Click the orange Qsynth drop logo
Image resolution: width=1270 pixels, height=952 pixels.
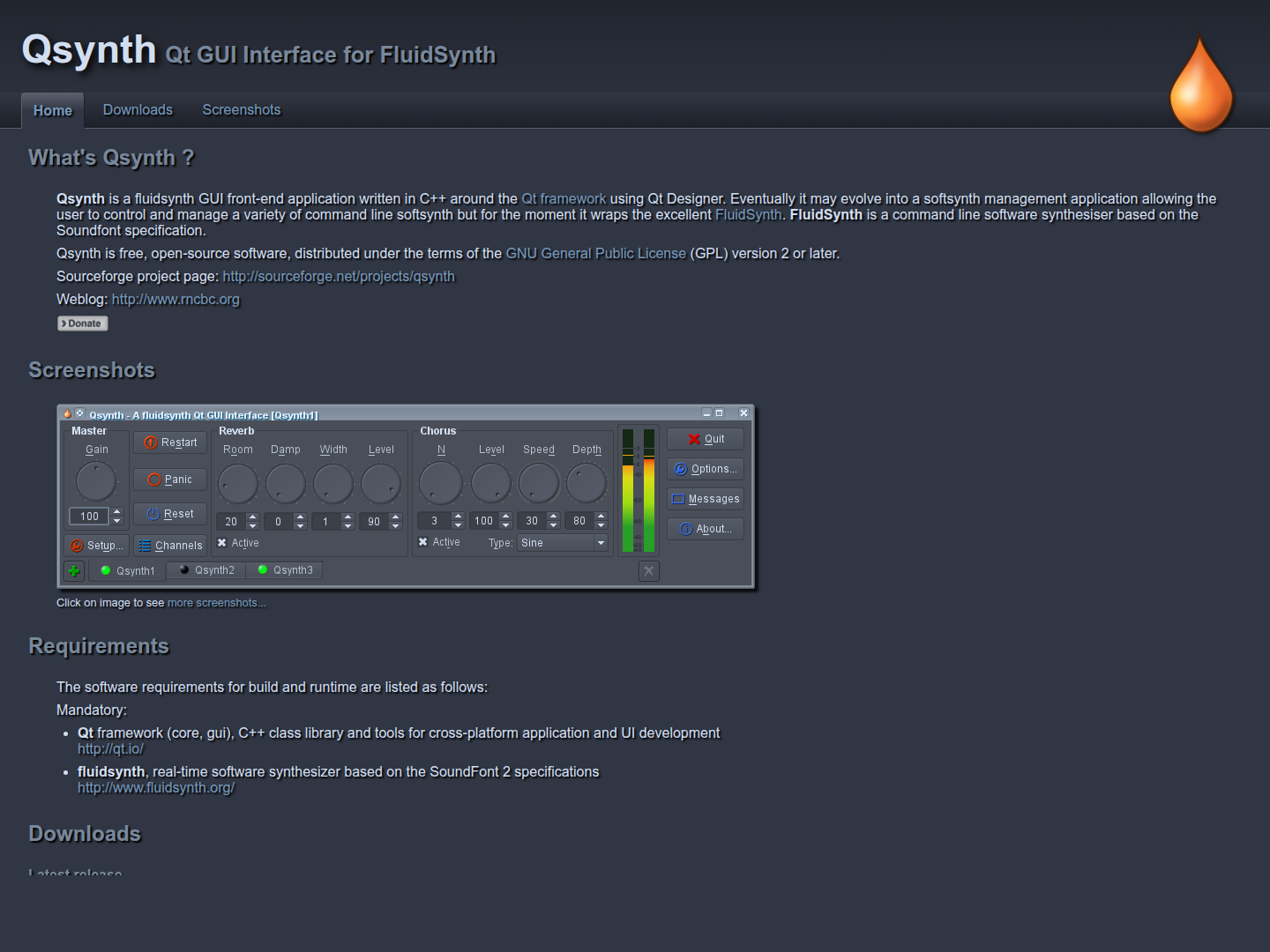click(1200, 84)
